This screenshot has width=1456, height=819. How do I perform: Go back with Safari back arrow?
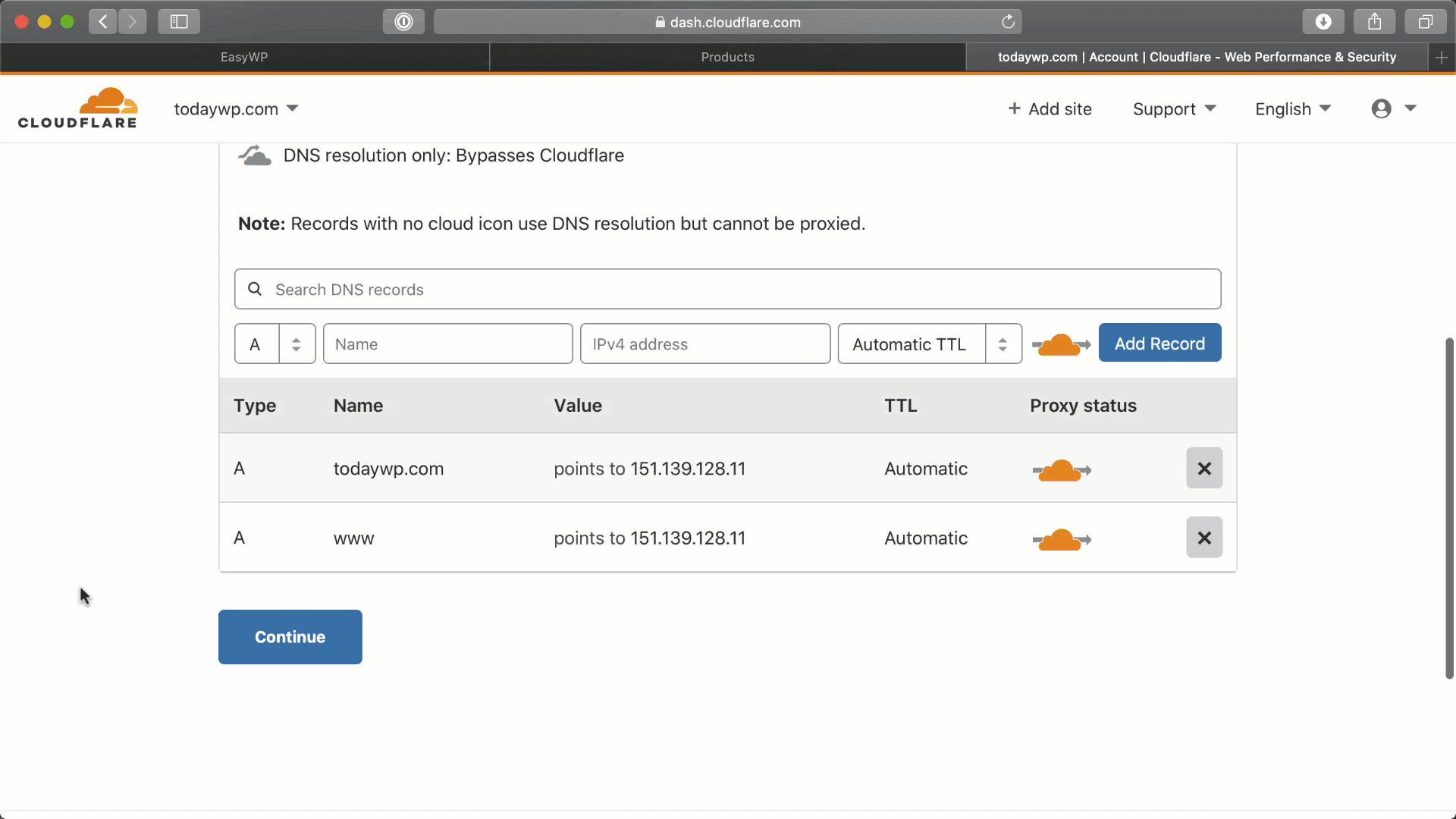click(x=103, y=22)
